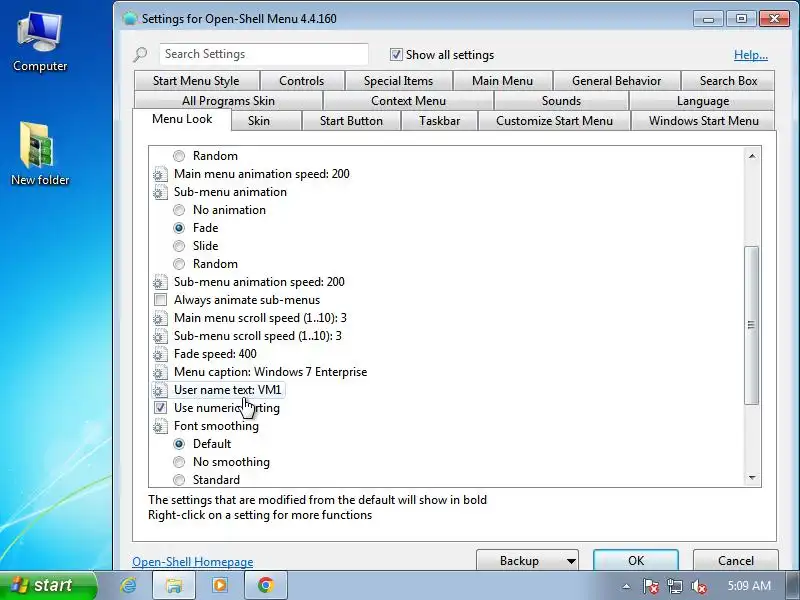Click the OK button
Viewport: 800px width, 600px height.
pos(636,560)
